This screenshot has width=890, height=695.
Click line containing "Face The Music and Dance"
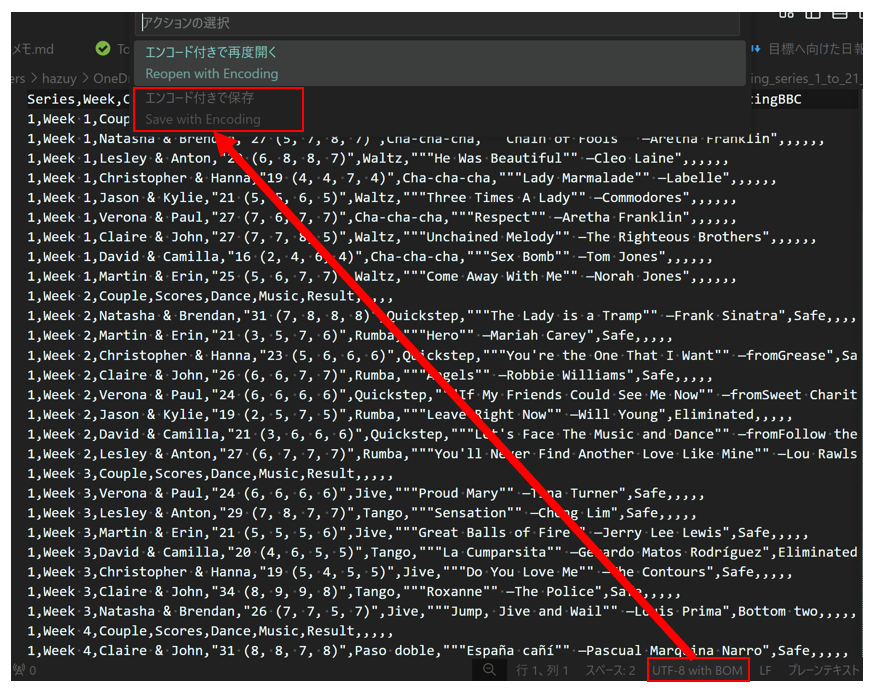[x=442, y=434]
